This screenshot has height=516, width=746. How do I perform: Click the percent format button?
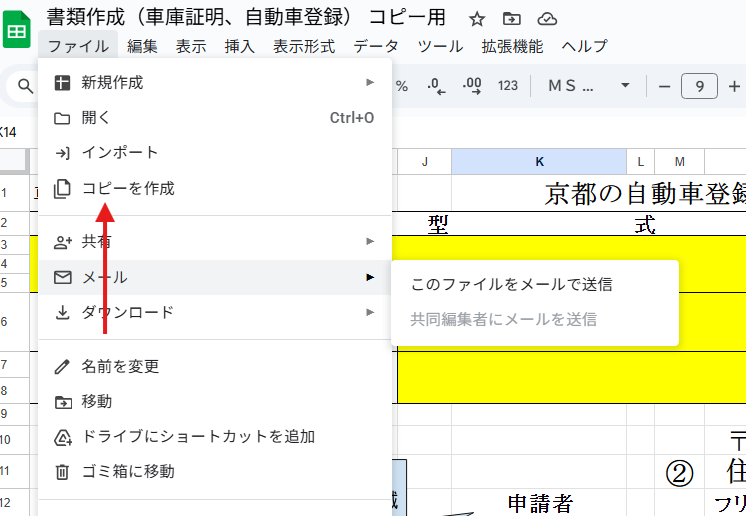pyautogui.click(x=401, y=86)
